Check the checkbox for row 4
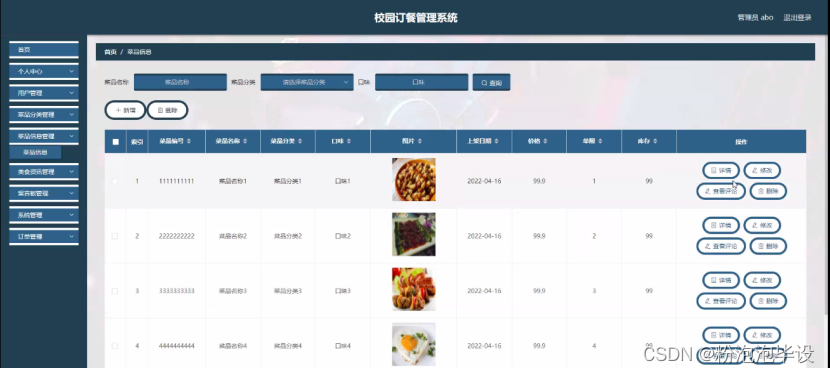This screenshot has width=830, height=373. tap(115, 346)
